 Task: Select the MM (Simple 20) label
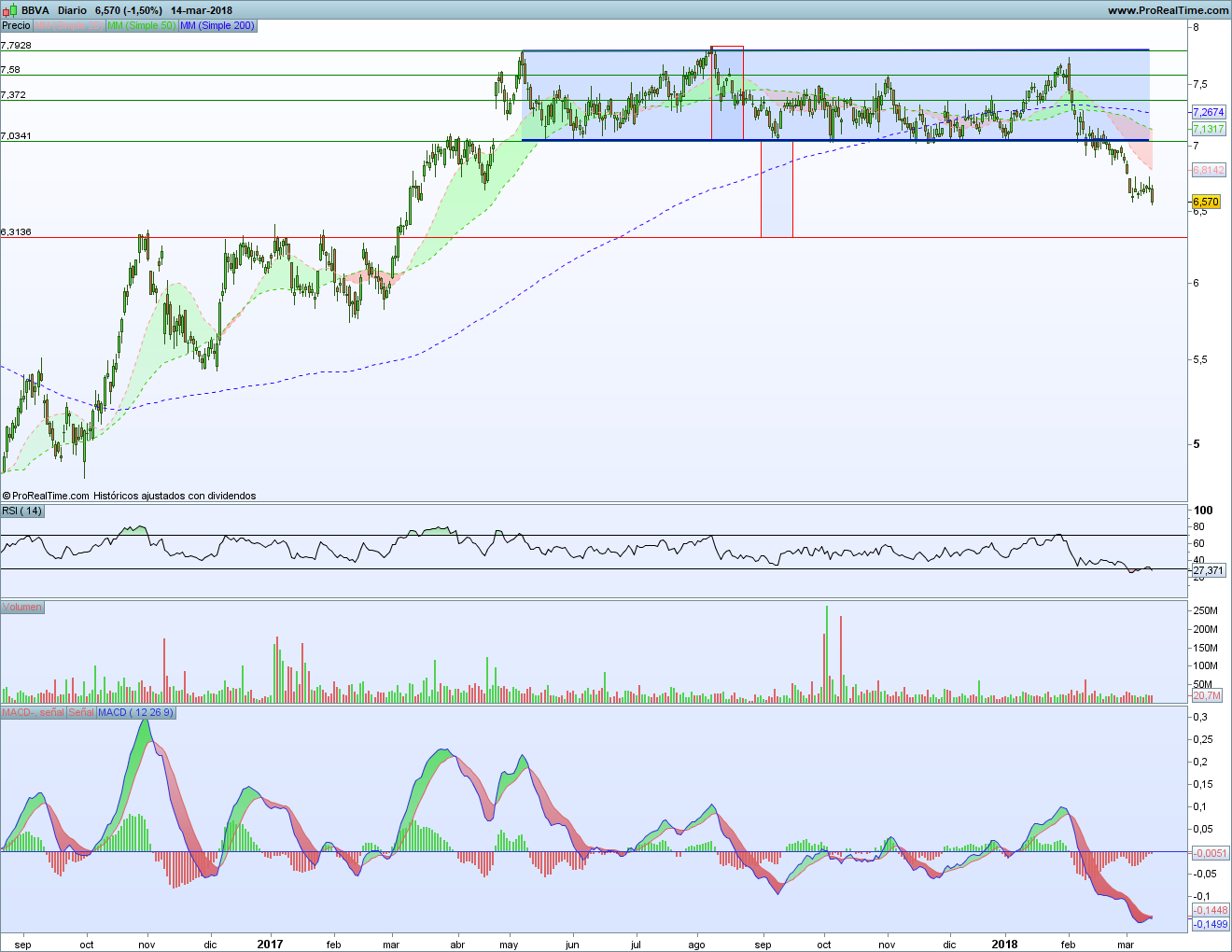coord(69,25)
